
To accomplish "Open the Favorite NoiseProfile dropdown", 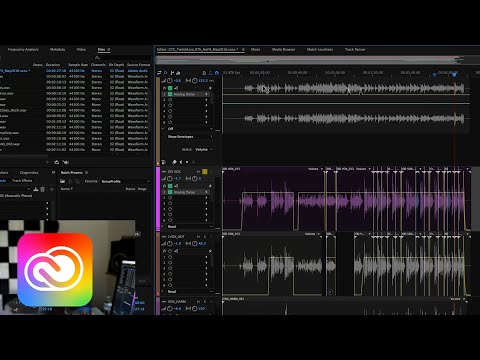I will pos(125,181).
